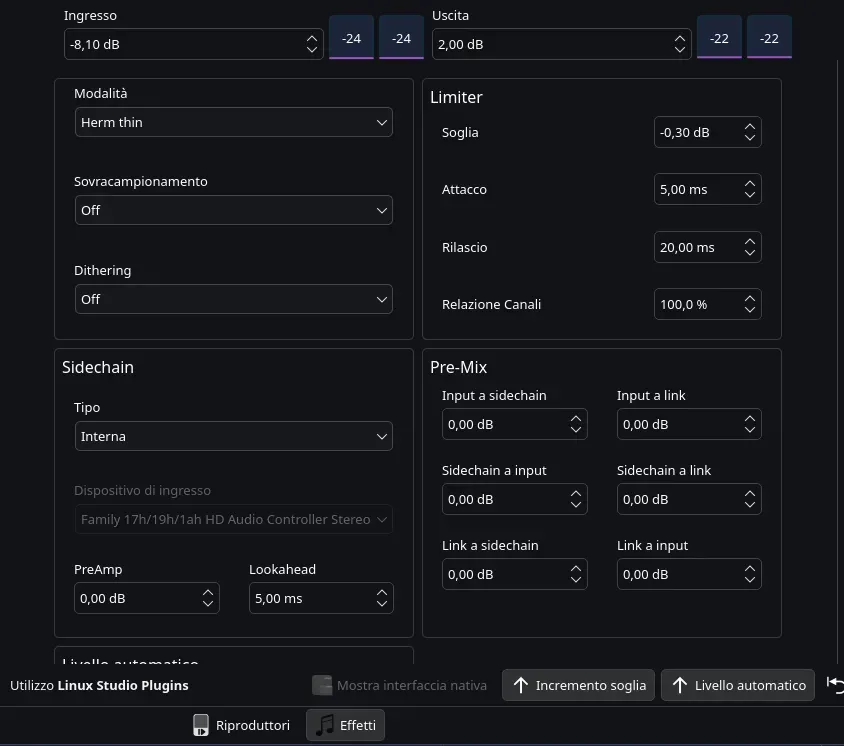The height and width of the screenshot is (746, 844).
Task: Click the Ingresso increase arrow
Action: click(311, 38)
